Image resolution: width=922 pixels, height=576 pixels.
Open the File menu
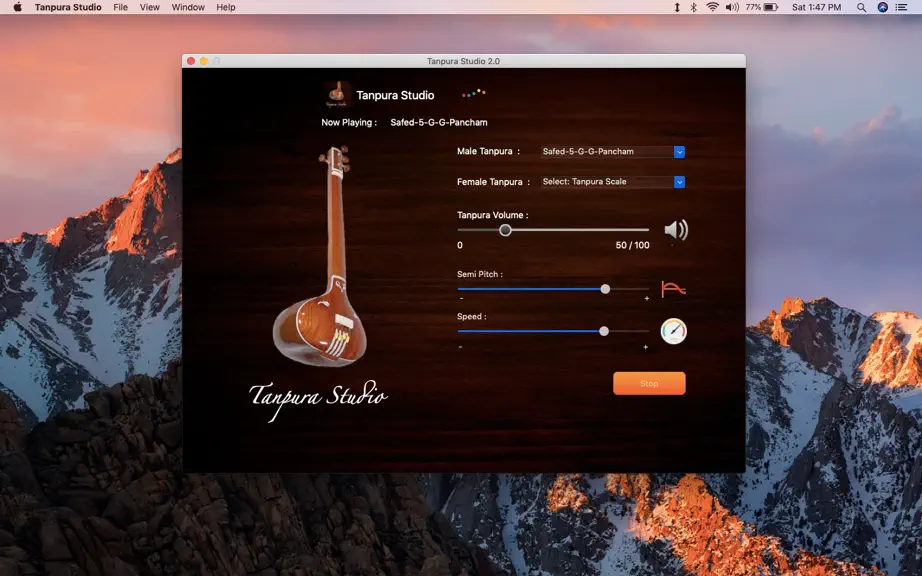pos(121,7)
